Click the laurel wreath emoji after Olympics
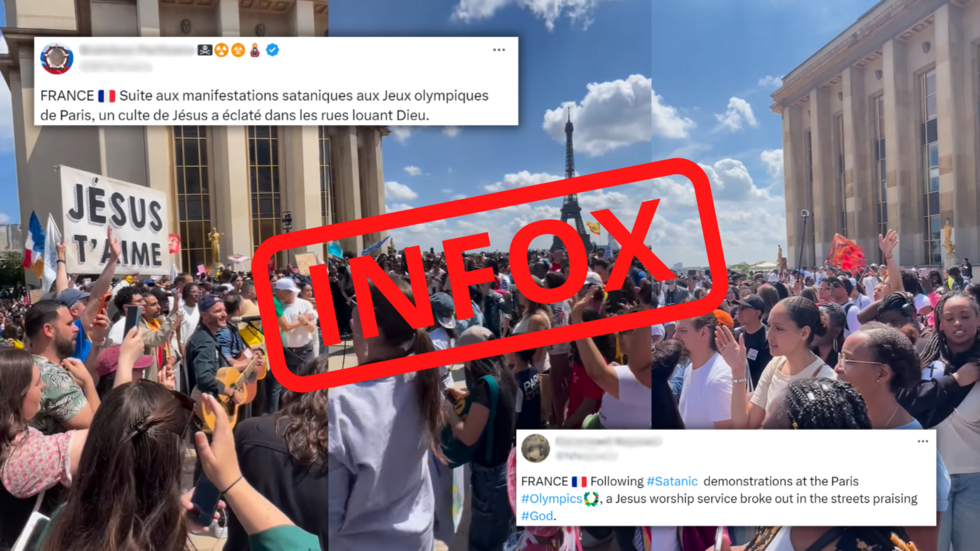980x551 pixels. (591, 499)
